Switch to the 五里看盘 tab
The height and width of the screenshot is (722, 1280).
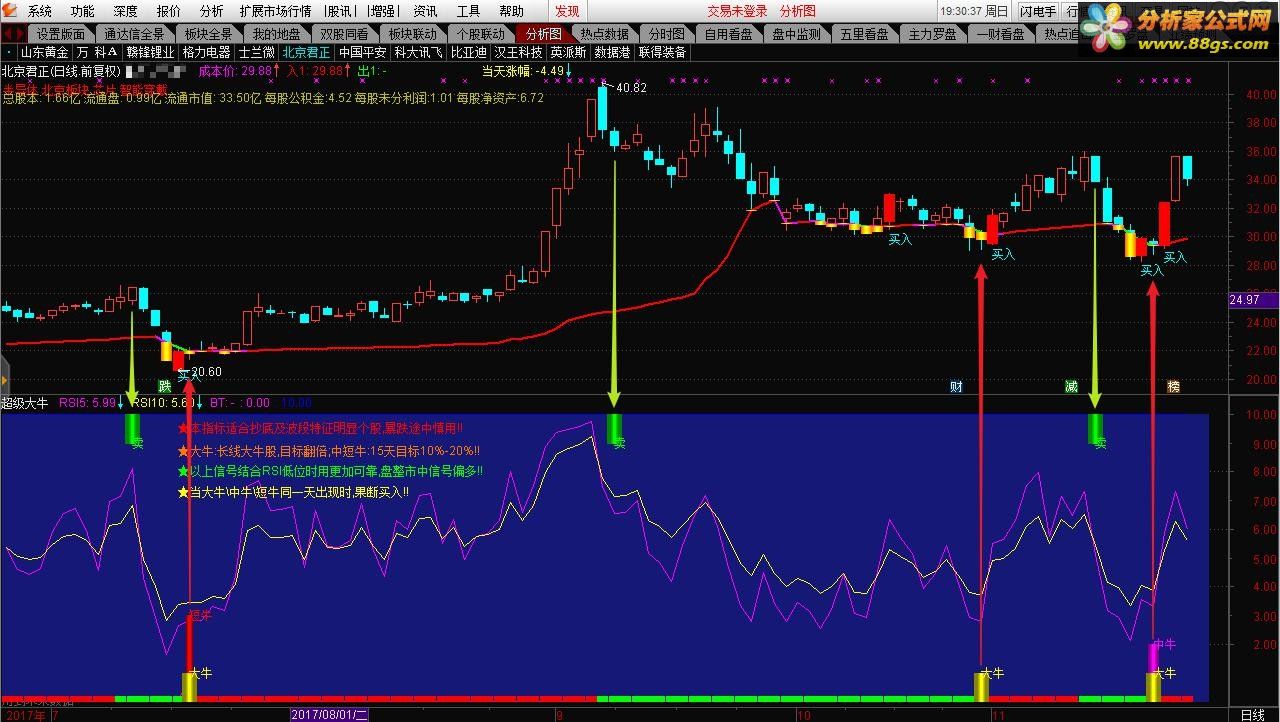click(x=865, y=34)
